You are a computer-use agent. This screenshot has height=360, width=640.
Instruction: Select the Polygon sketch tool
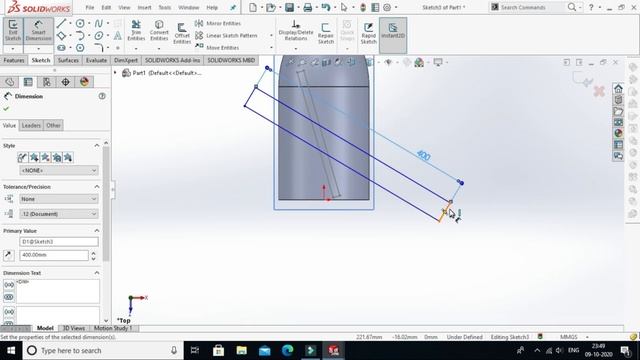click(x=80, y=48)
